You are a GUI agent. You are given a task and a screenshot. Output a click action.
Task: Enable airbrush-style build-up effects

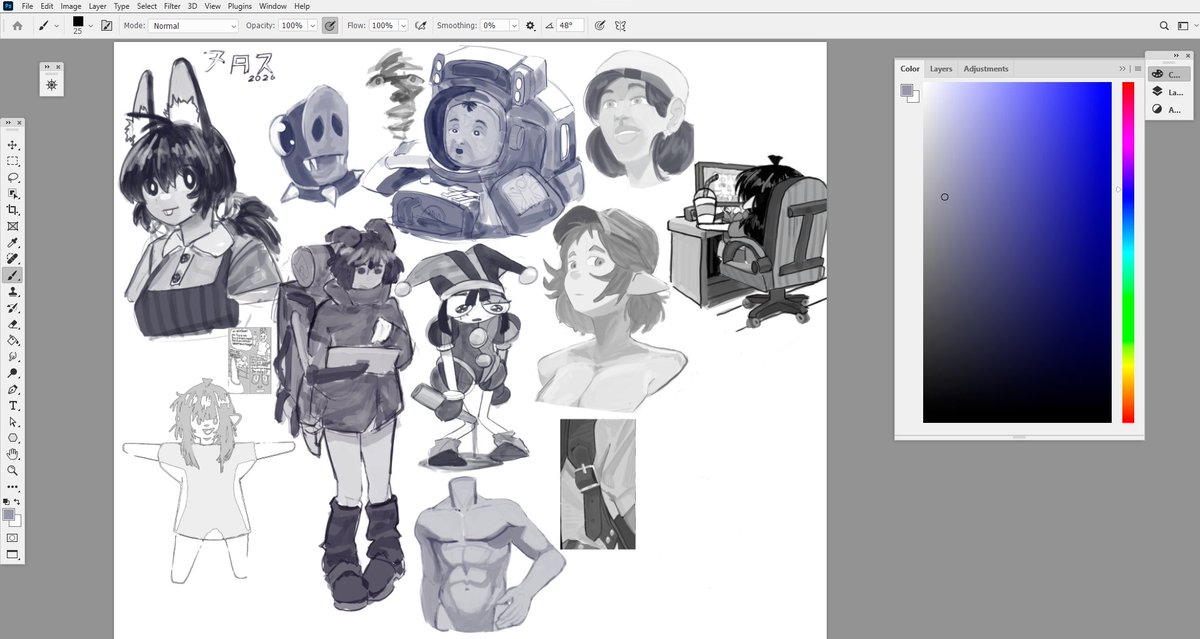point(421,25)
